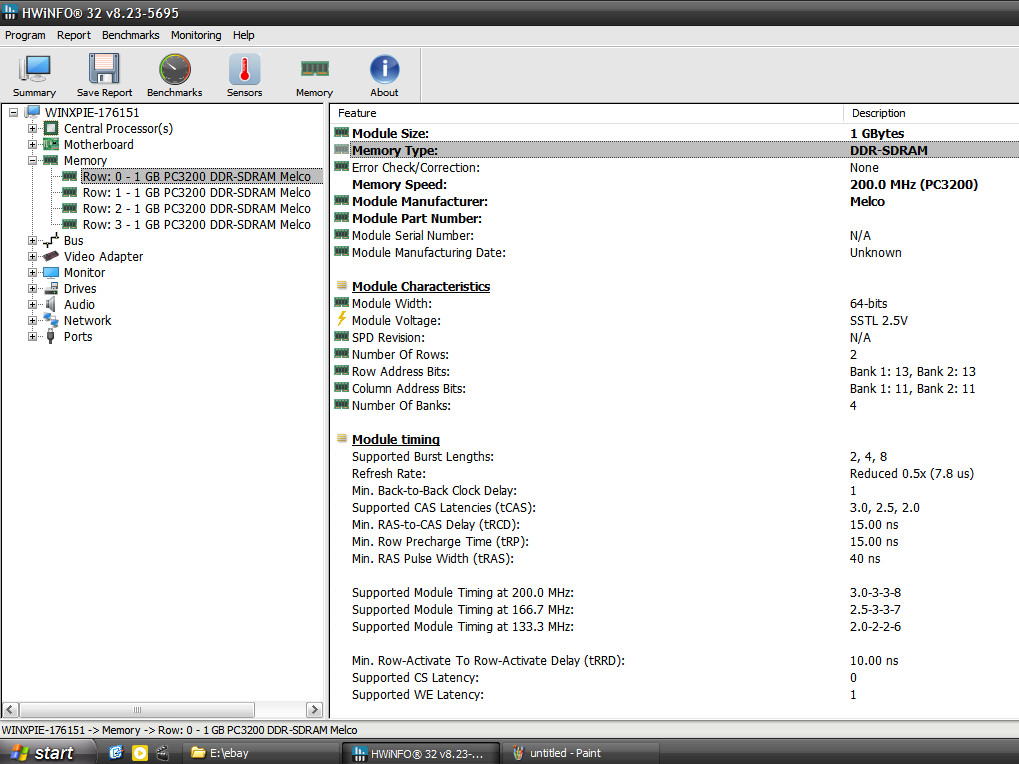Click the Save Report floppy icon
This screenshot has height=764, width=1019.
click(x=104, y=75)
